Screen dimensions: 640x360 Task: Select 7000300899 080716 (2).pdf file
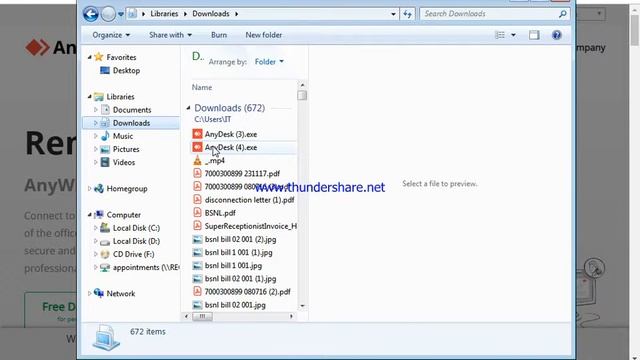click(248, 292)
